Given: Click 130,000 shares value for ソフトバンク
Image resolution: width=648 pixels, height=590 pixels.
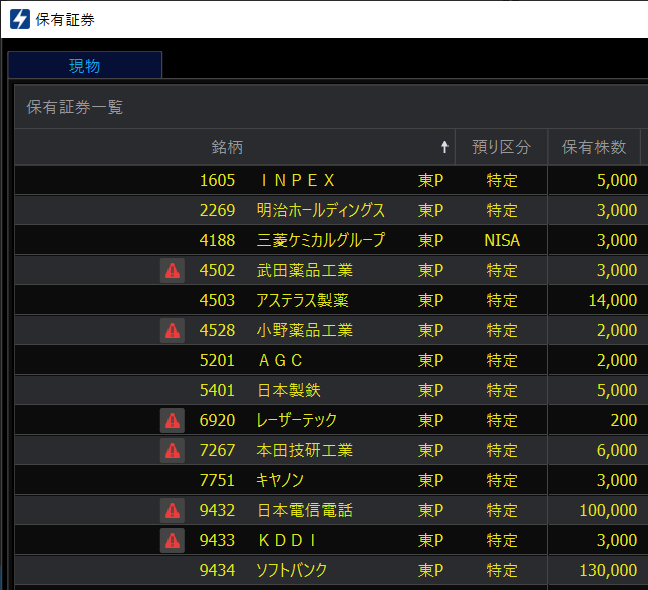Looking at the screenshot, I should pos(608,571).
